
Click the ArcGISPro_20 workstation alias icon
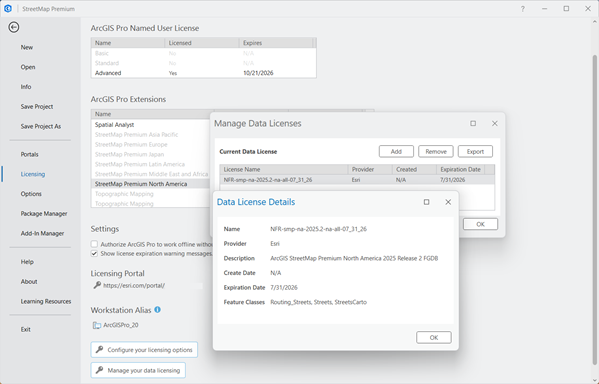coord(97,325)
